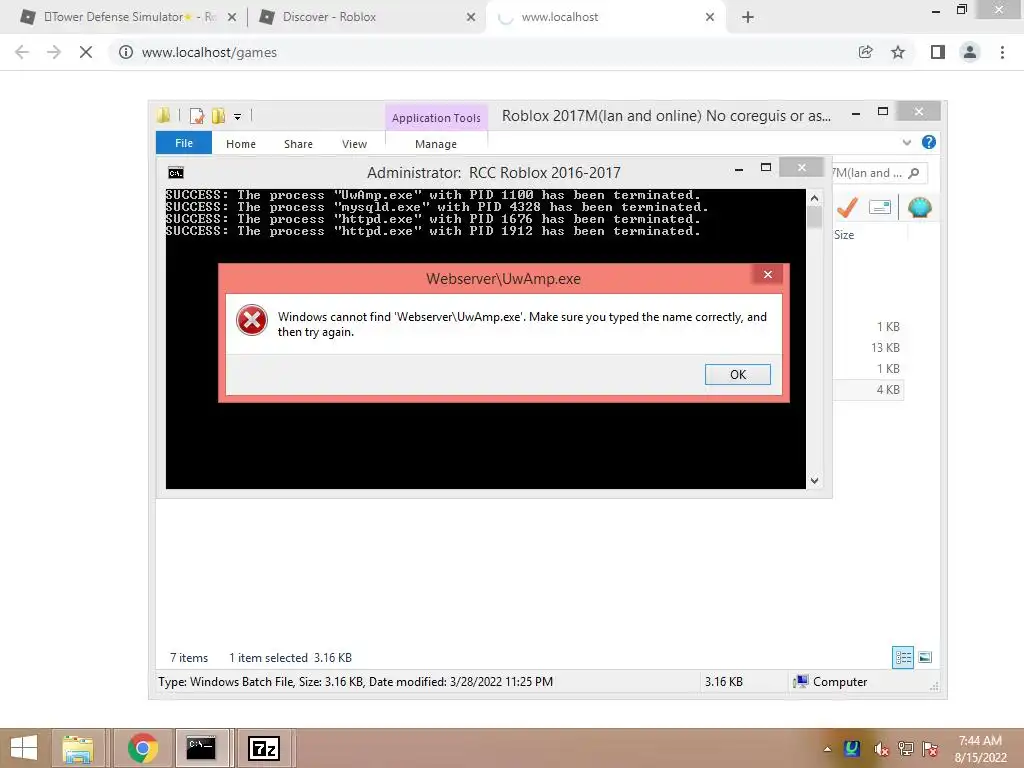Click the red error icon in dialog
1024x768 pixels.
251,321
